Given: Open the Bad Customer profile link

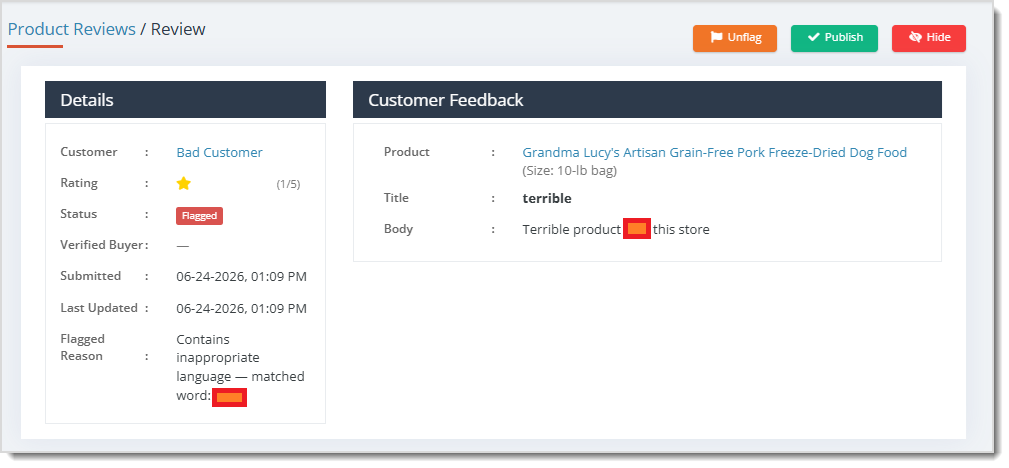Looking at the screenshot, I should pyautogui.click(x=219, y=153).
